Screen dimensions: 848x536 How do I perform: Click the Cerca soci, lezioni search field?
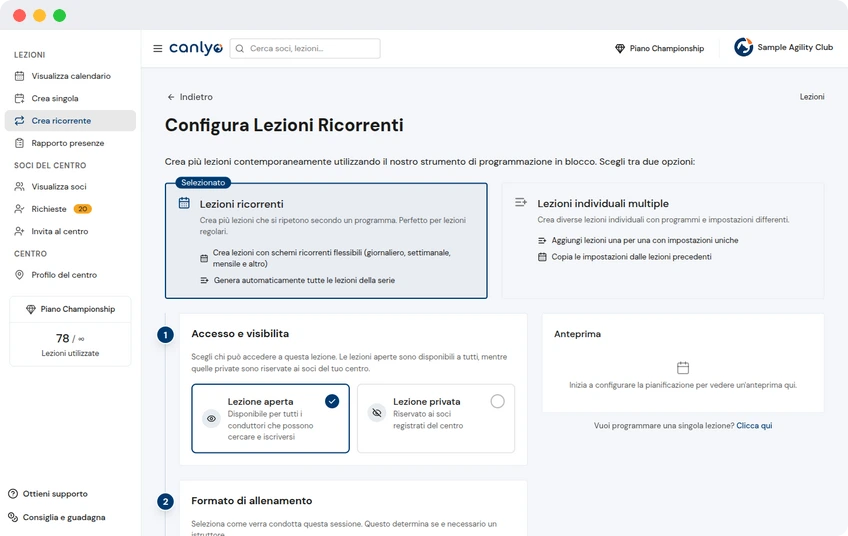click(x=305, y=49)
